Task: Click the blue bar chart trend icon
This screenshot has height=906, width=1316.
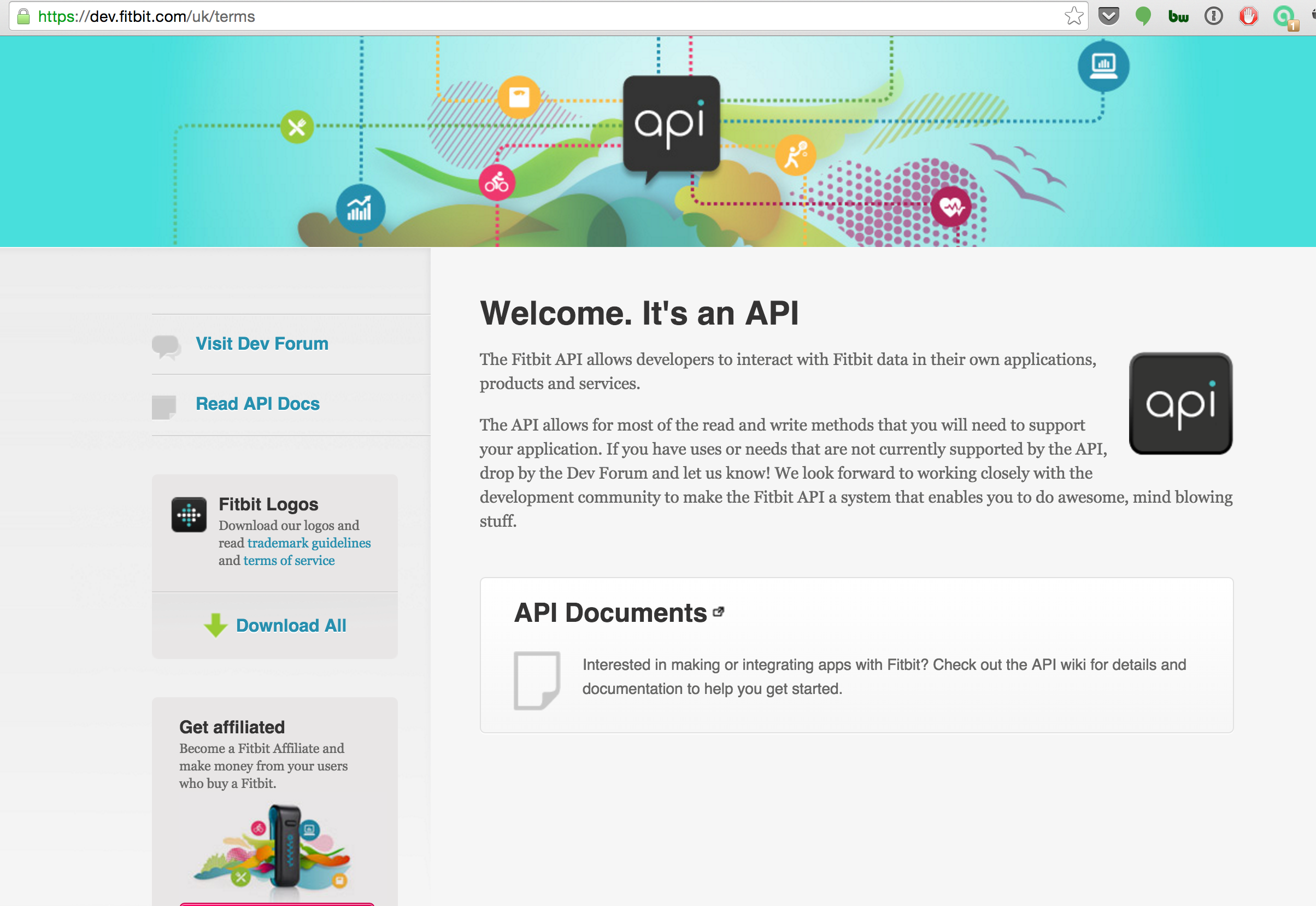Action: pyautogui.click(x=361, y=209)
